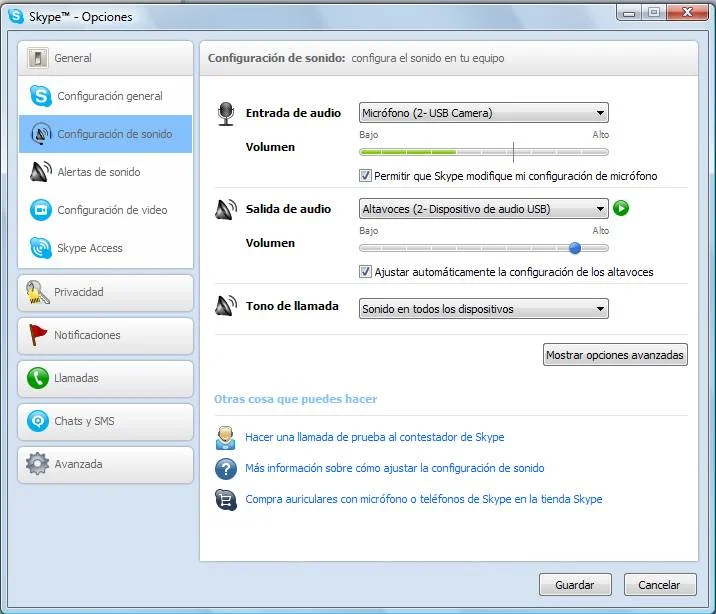This screenshot has width=716, height=614.
Task: Click the blue question mark help icon
Action: click(x=226, y=469)
